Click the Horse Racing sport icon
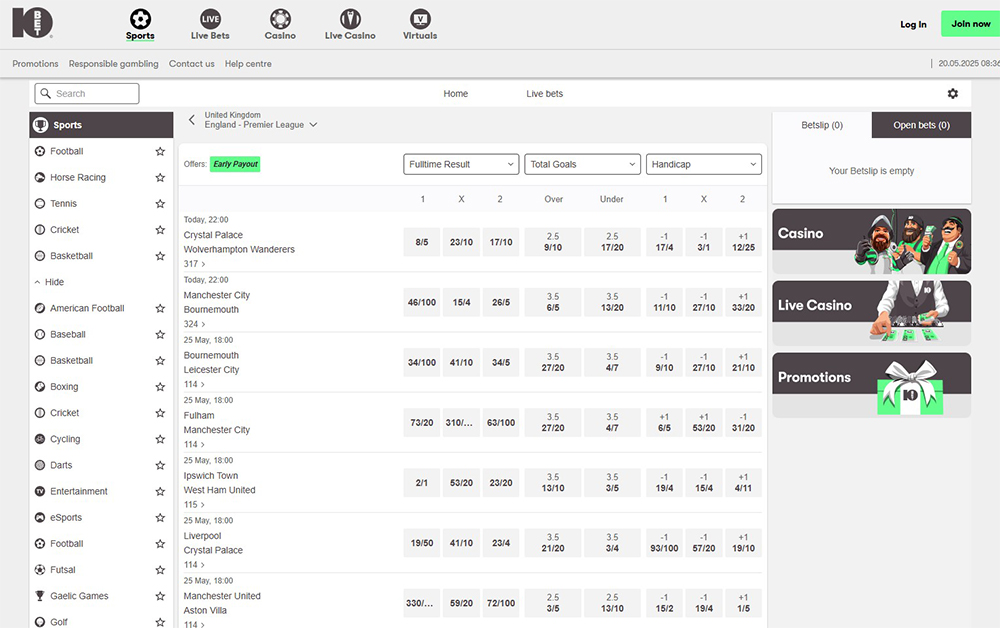1000x628 pixels. pyautogui.click(x=40, y=177)
